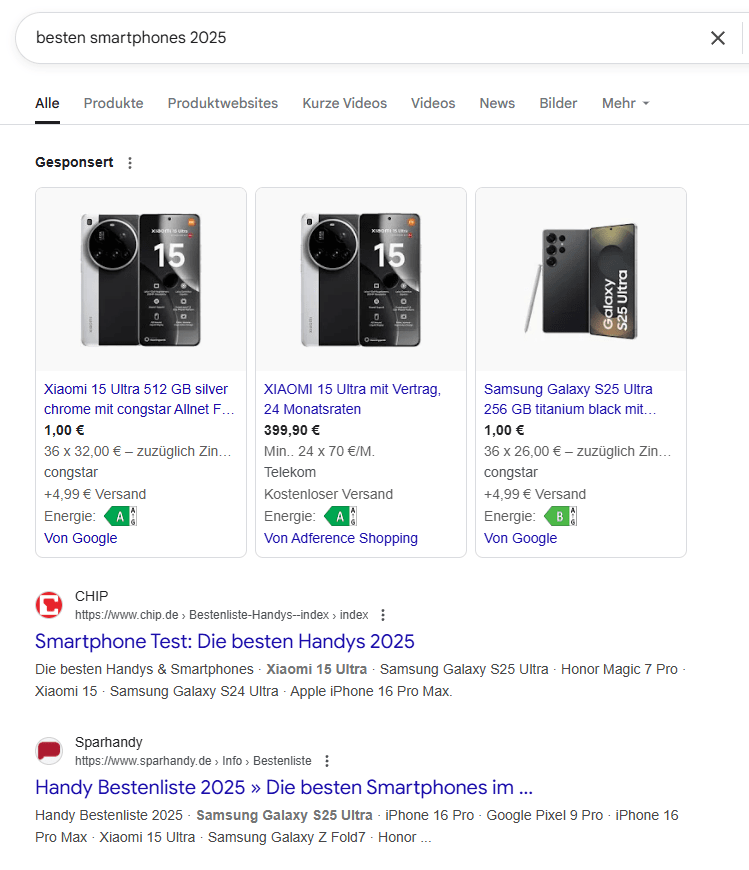Open the three-dot menu for the CHIP result
The image size is (749, 870).
(x=382, y=615)
